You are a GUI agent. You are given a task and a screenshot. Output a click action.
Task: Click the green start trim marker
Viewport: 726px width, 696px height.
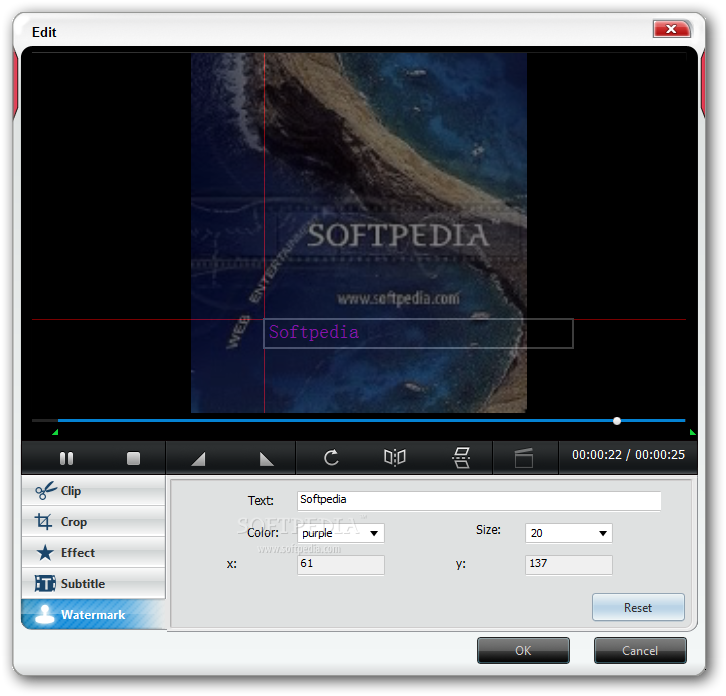click(55, 432)
